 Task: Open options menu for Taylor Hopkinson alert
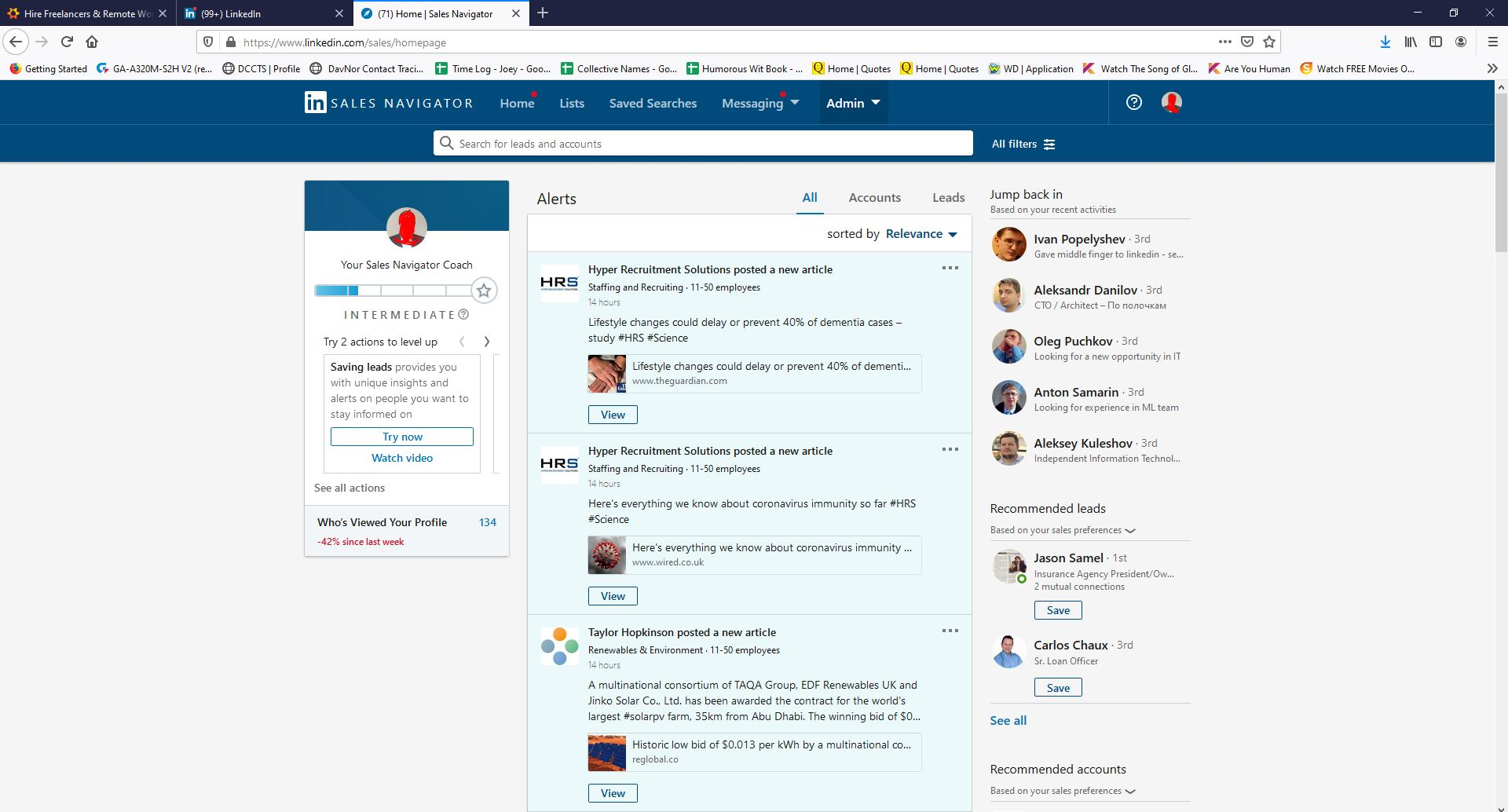coord(950,631)
